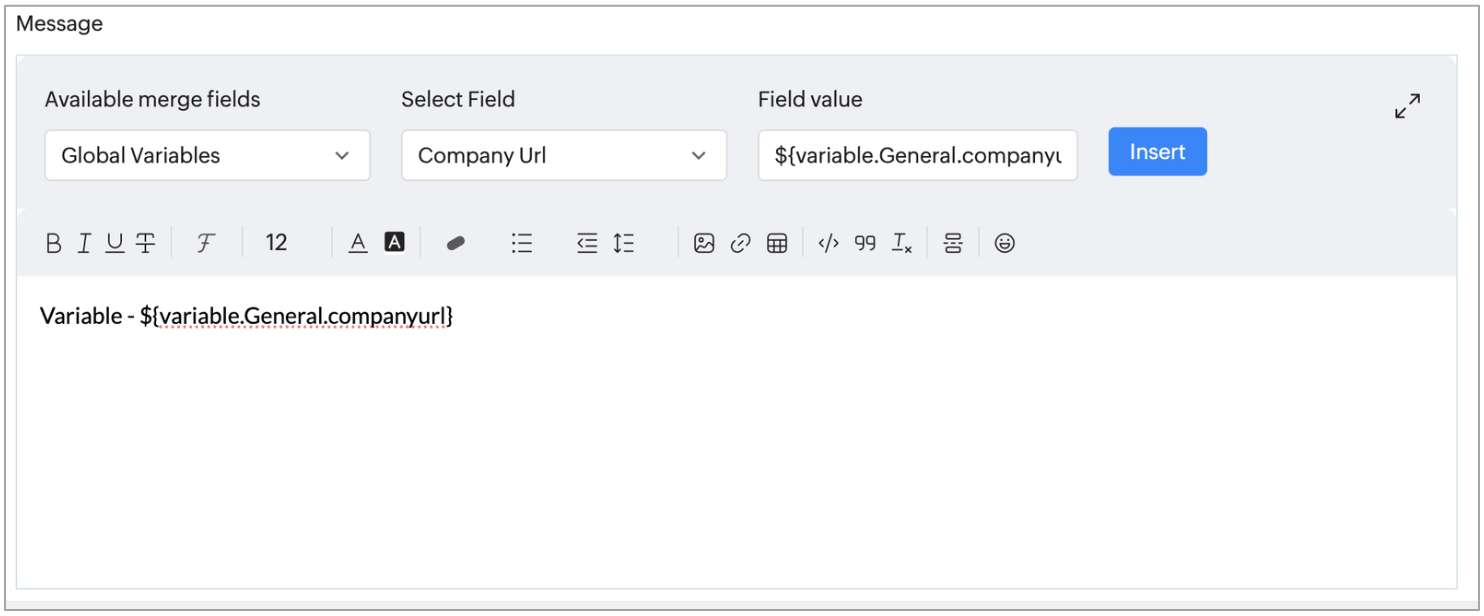The image size is (1484, 616).
Task: Insert a code snippet block
Action: pos(828,243)
